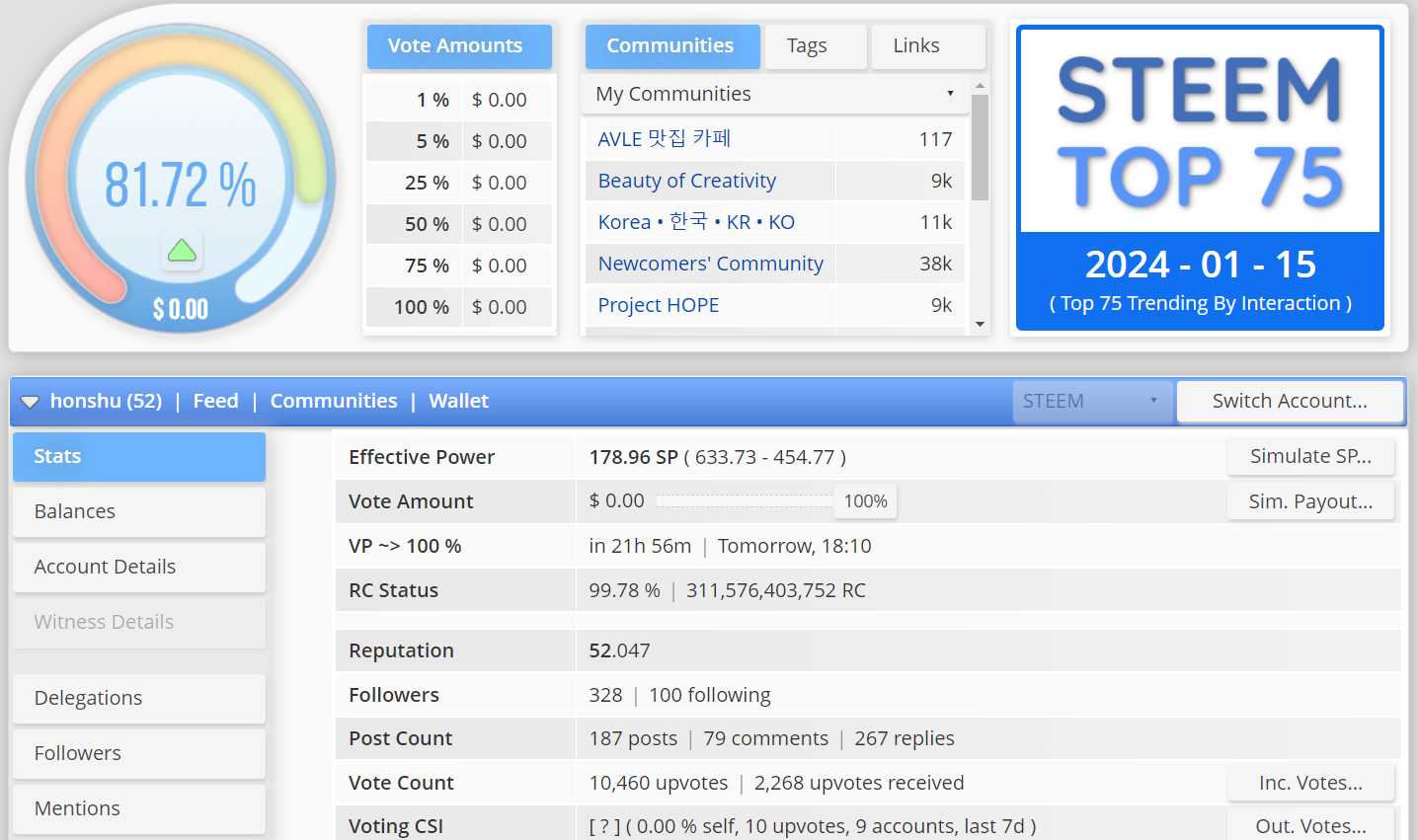Click the honshu (52) account name
This screenshot has height=840, width=1418.
pos(106,402)
